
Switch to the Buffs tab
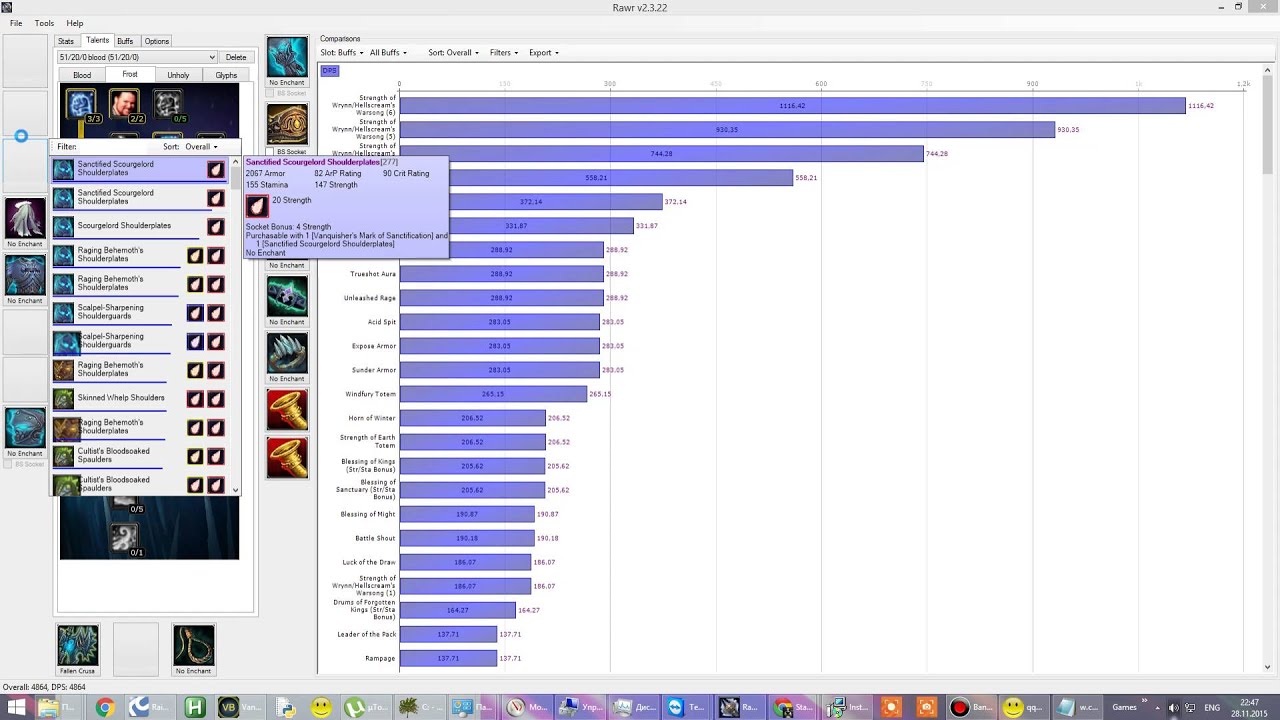[x=125, y=41]
